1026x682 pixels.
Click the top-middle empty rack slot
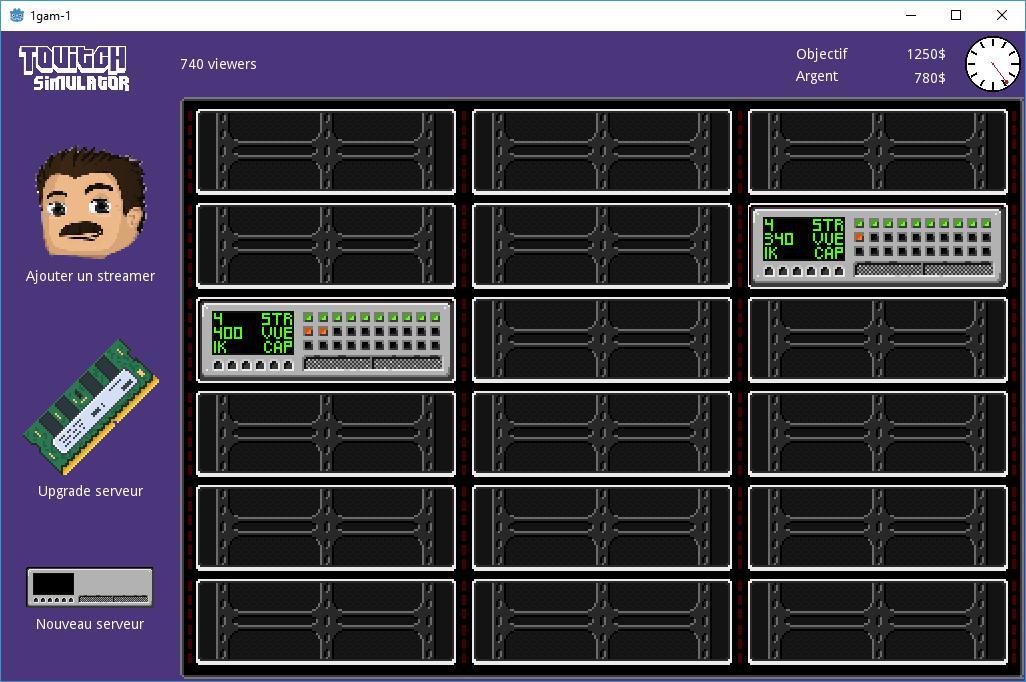602,152
